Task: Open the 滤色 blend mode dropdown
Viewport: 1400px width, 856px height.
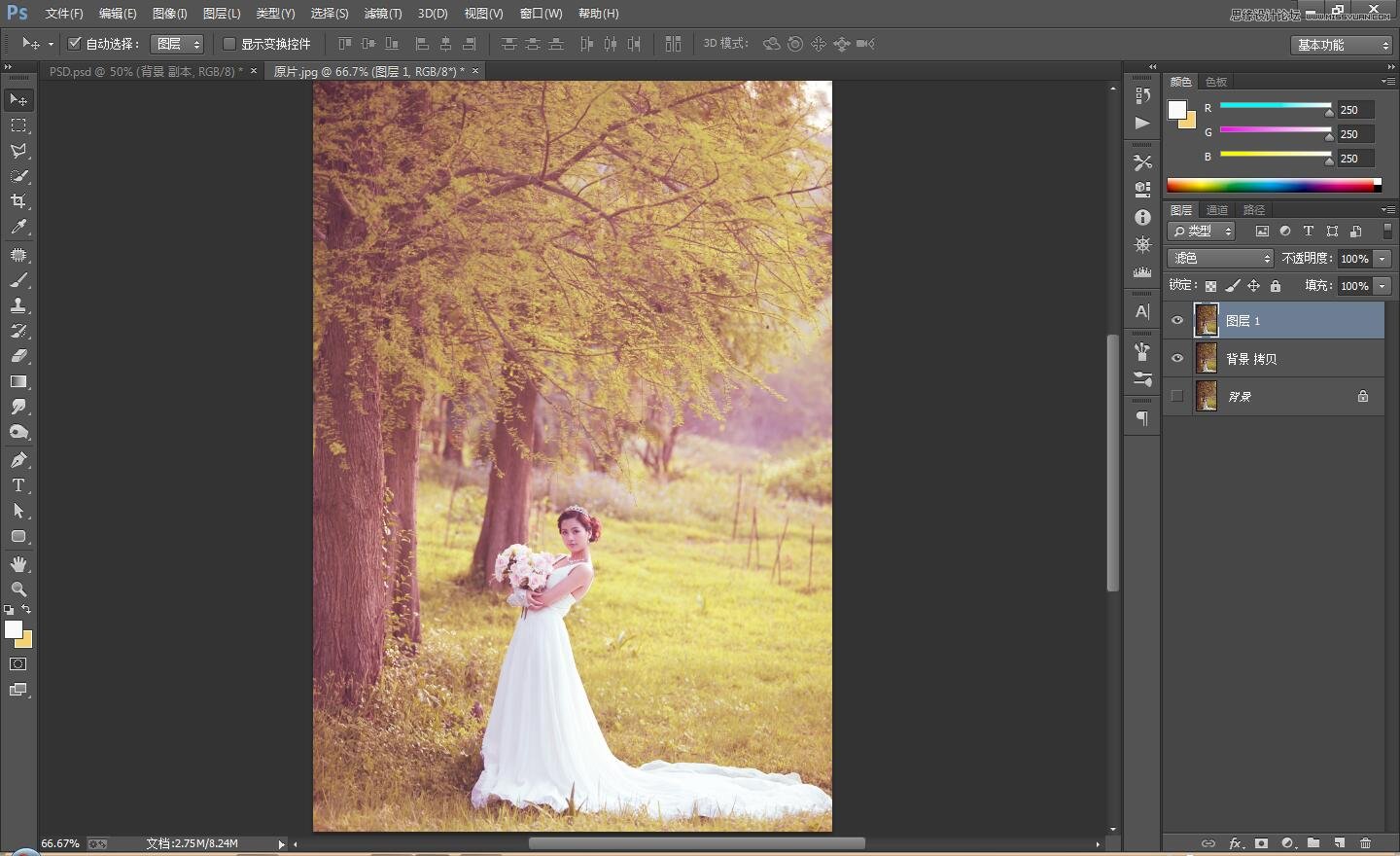Action: 1220,258
